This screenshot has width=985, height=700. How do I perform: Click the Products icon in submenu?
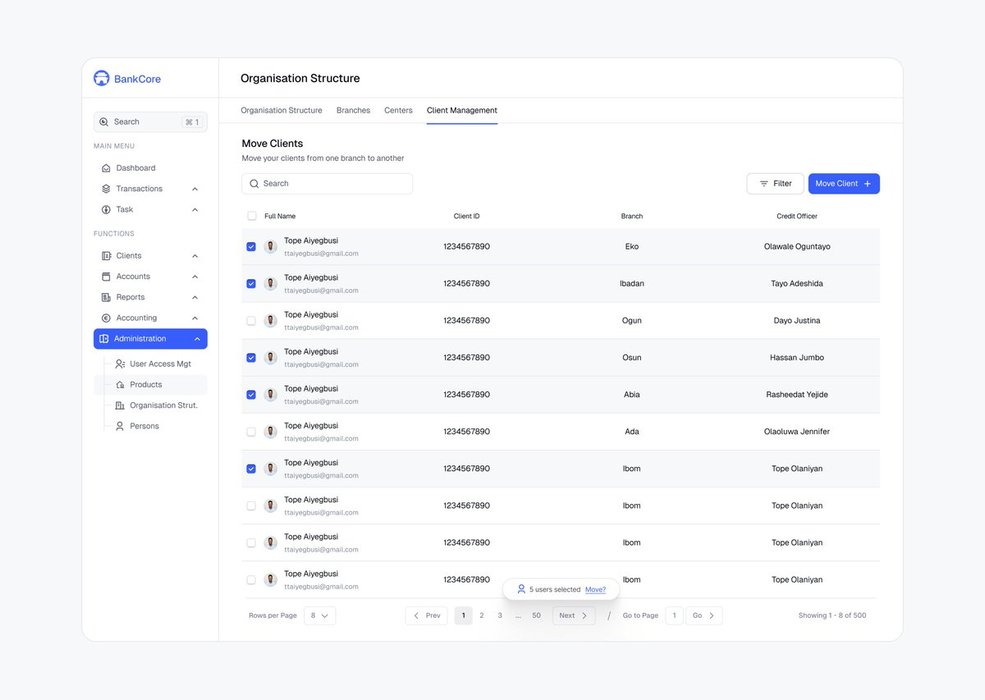(x=120, y=385)
